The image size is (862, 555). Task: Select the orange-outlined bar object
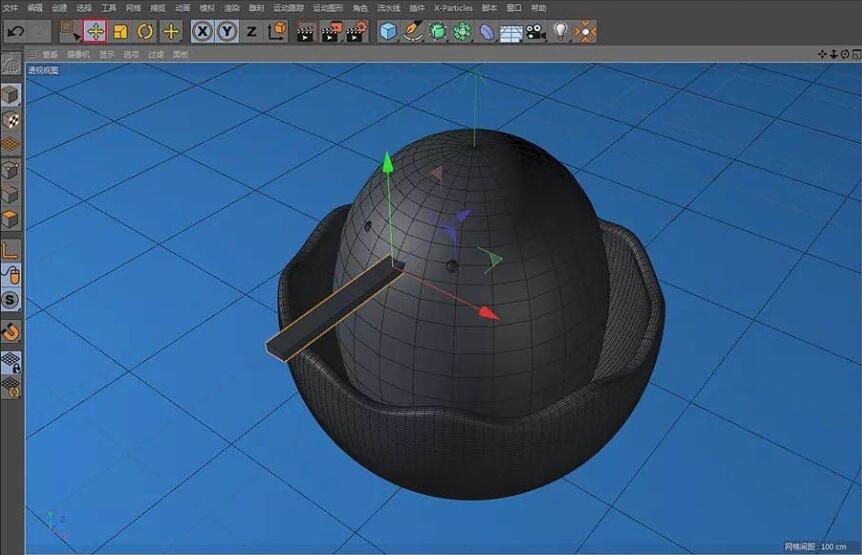tap(335, 310)
